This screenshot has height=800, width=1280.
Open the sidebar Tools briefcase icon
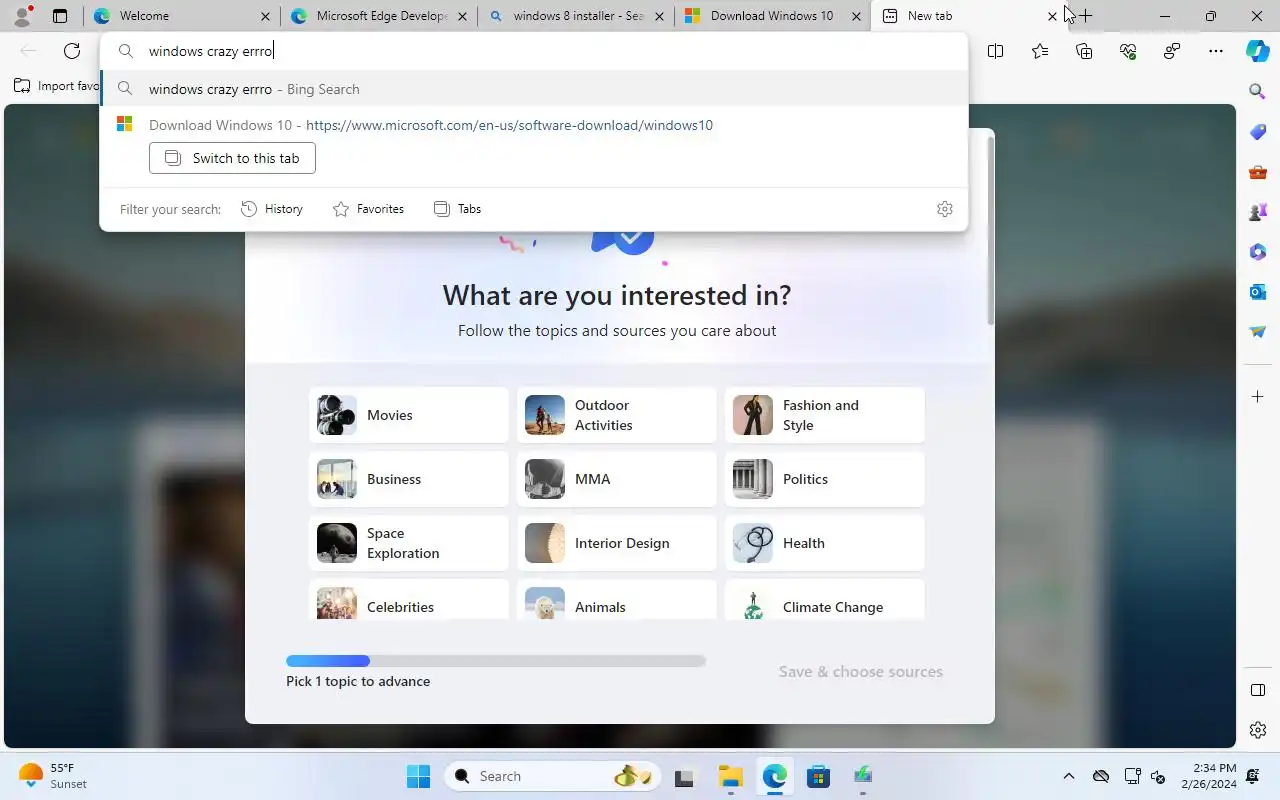pos(1258,172)
